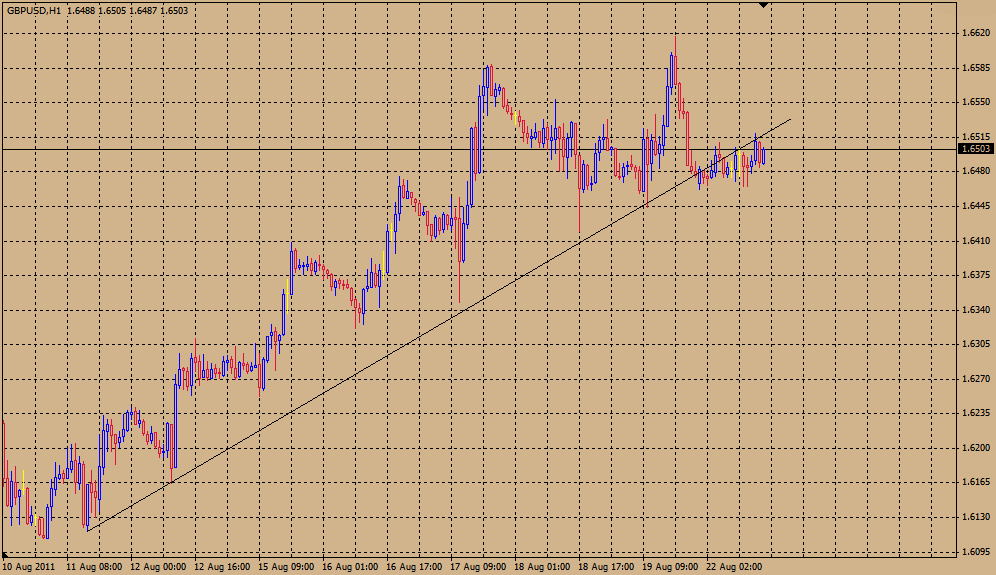Click the 1.6410 price axis label
This screenshot has width=996, height=575.
(976, 241)
